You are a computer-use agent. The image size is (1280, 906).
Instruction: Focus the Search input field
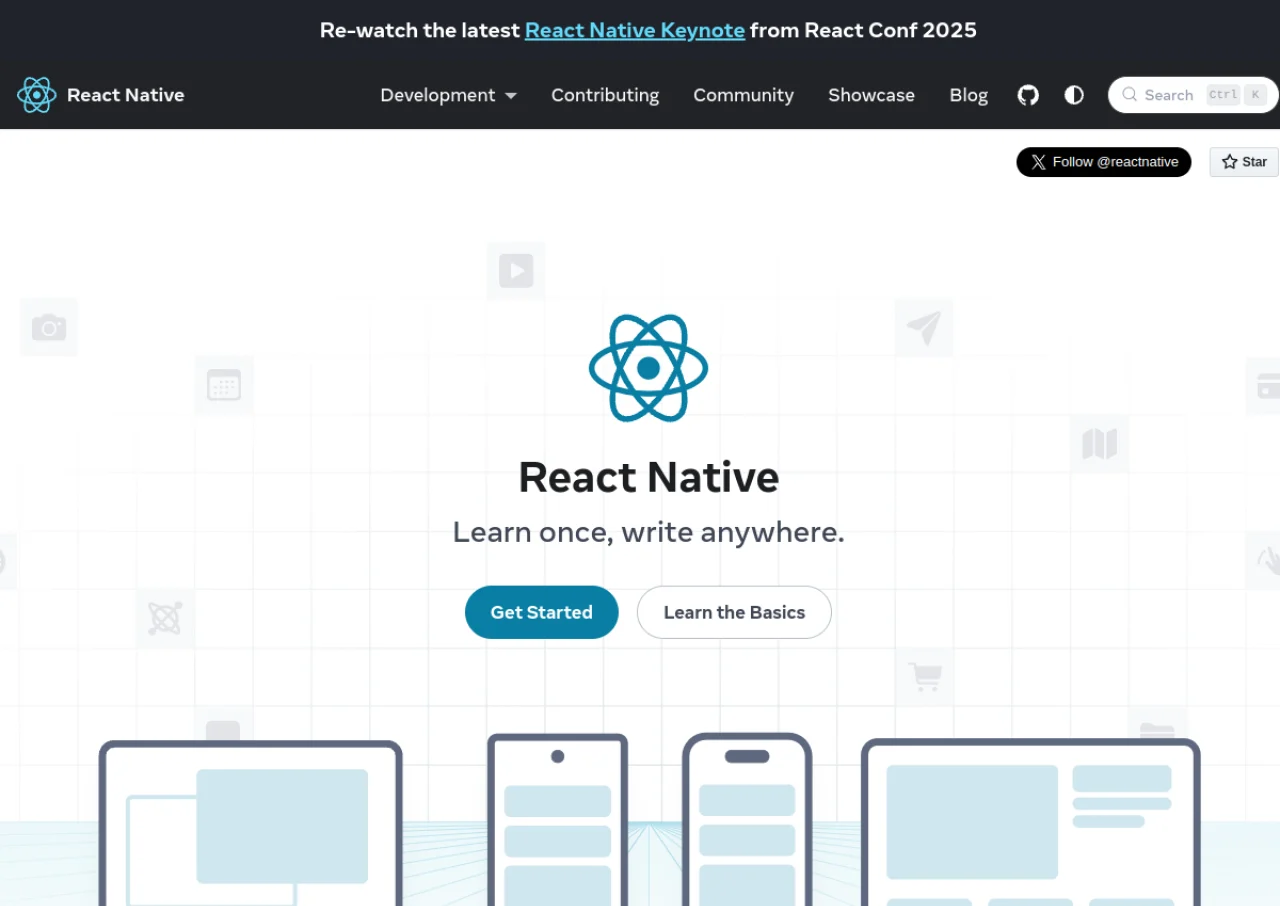(x=1193, y=95)
